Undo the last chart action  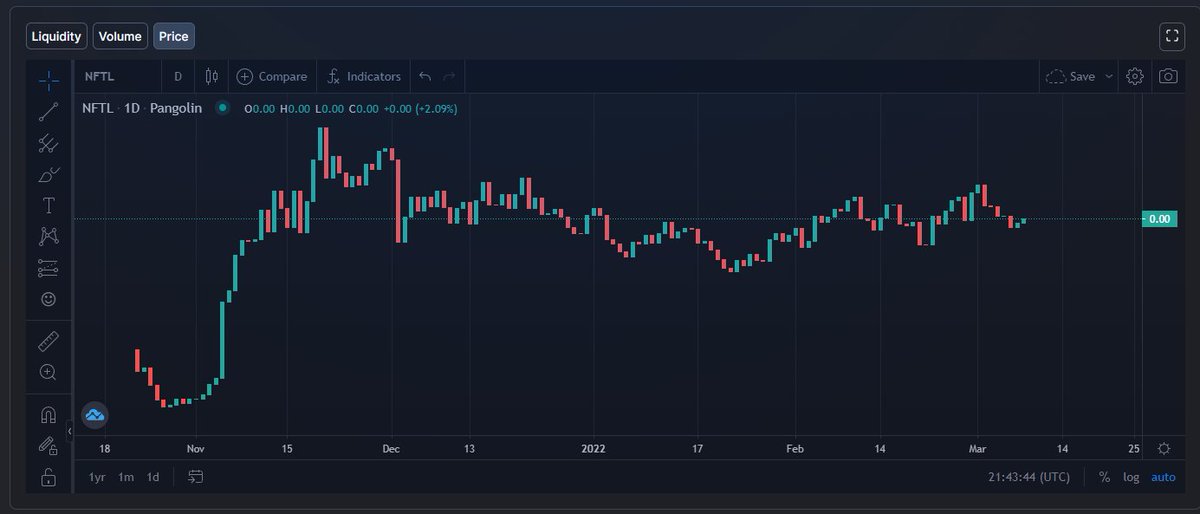pyautogui.click(x=425, y=76)
